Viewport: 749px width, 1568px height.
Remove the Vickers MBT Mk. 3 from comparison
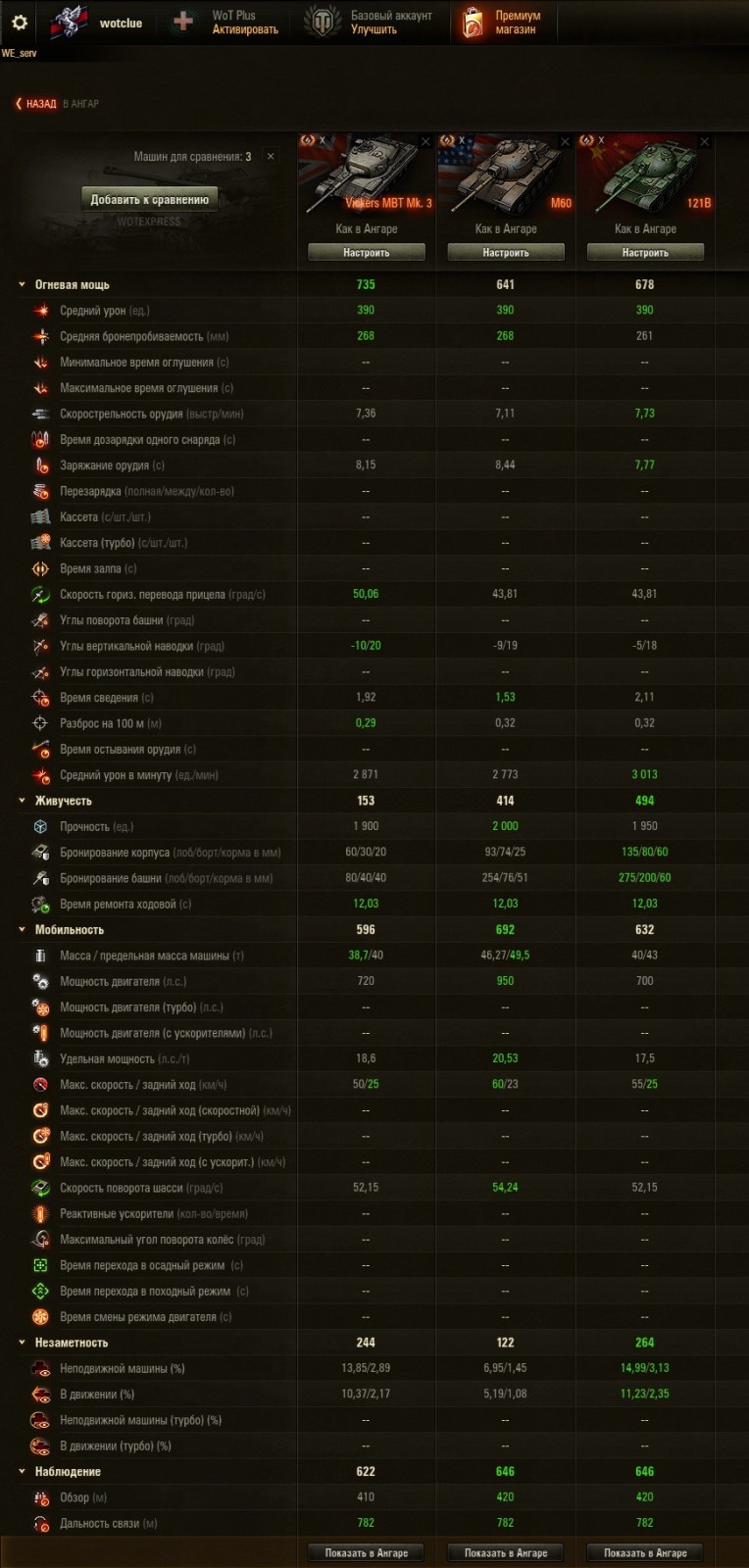[425, 141]
